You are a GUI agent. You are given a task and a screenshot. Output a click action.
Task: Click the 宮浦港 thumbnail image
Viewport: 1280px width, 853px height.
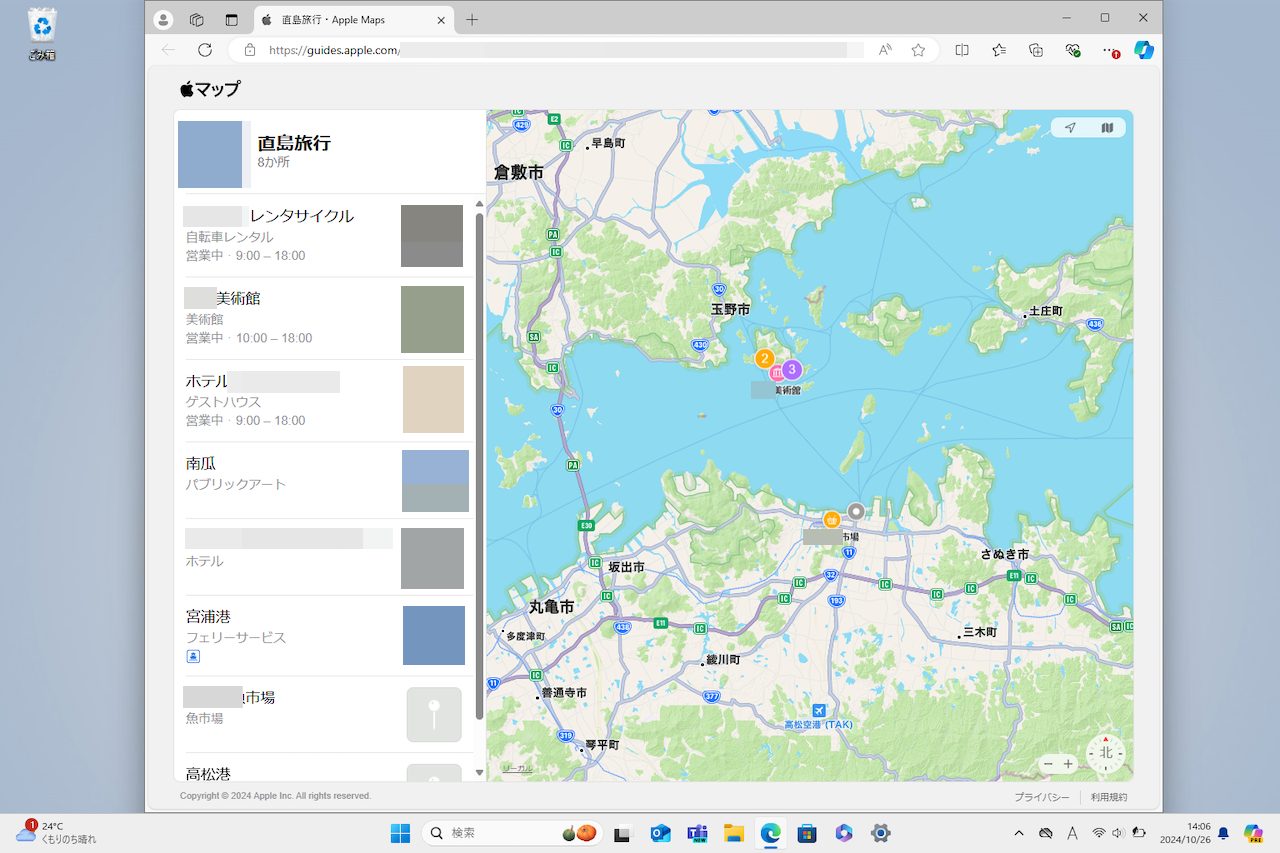434,635
